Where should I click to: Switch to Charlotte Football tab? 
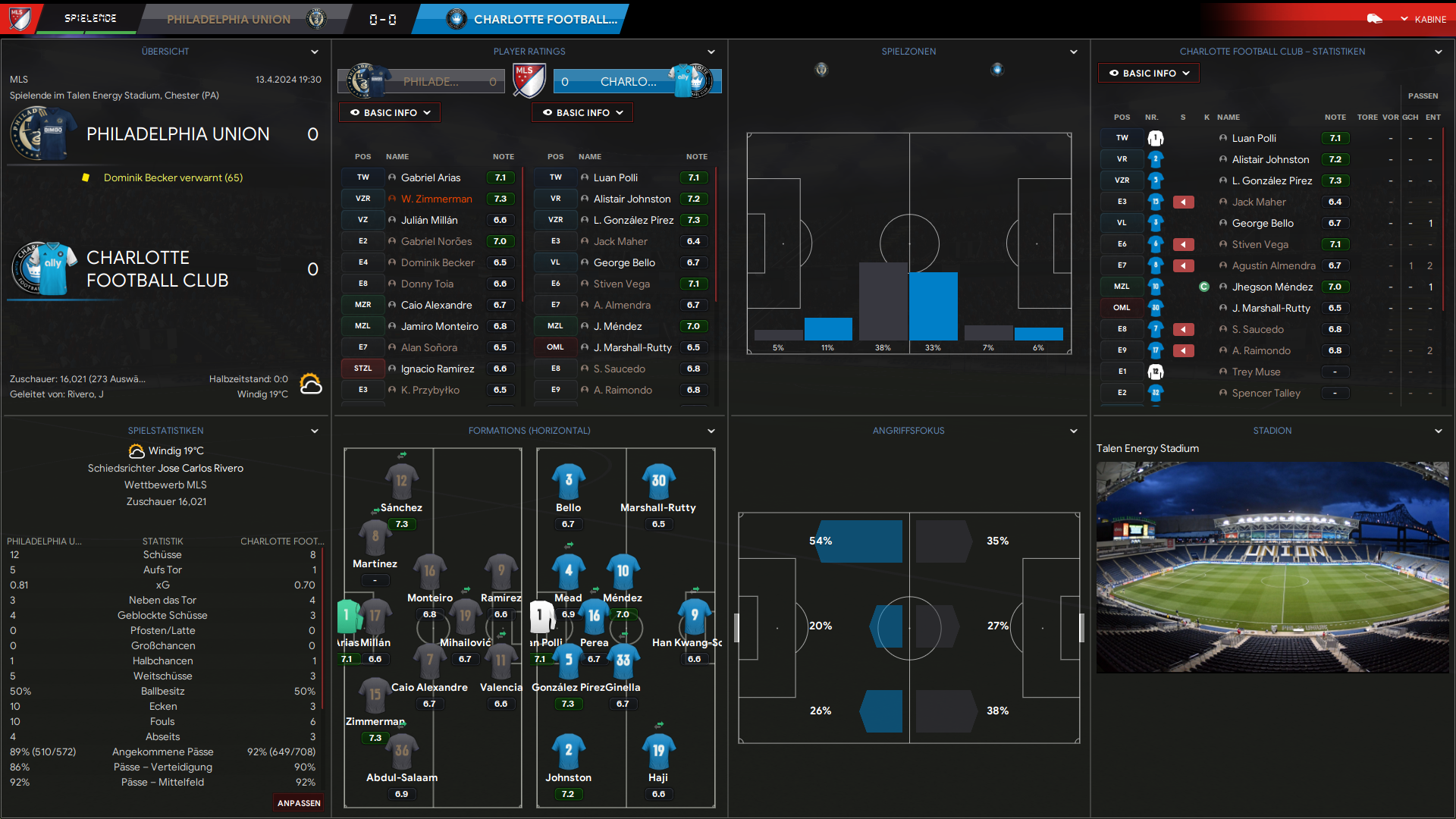click(520, 19)
